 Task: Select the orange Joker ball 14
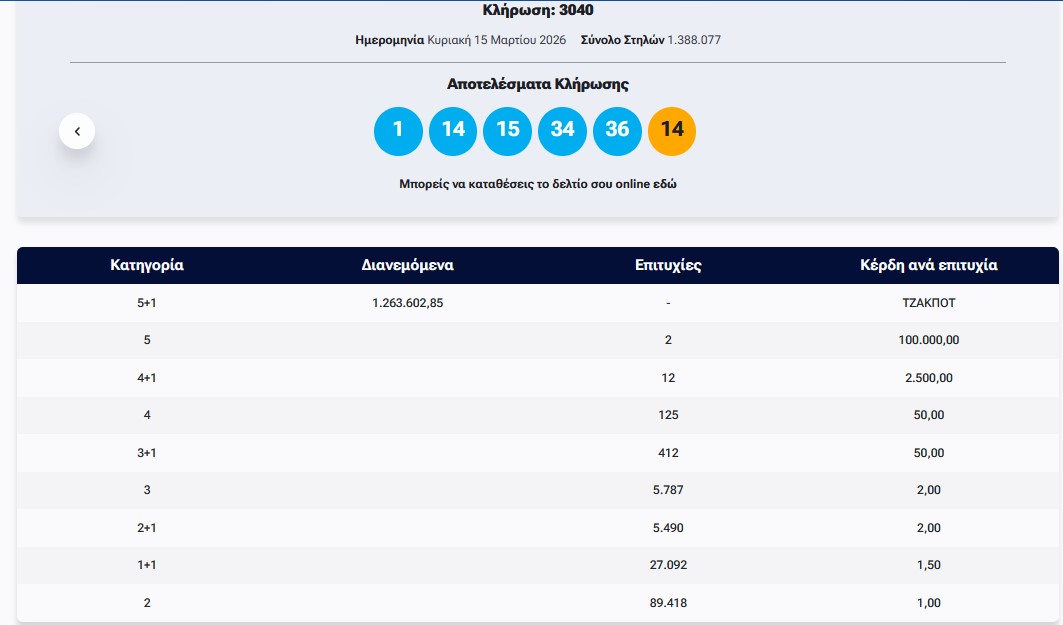click(x=672, y=130)
